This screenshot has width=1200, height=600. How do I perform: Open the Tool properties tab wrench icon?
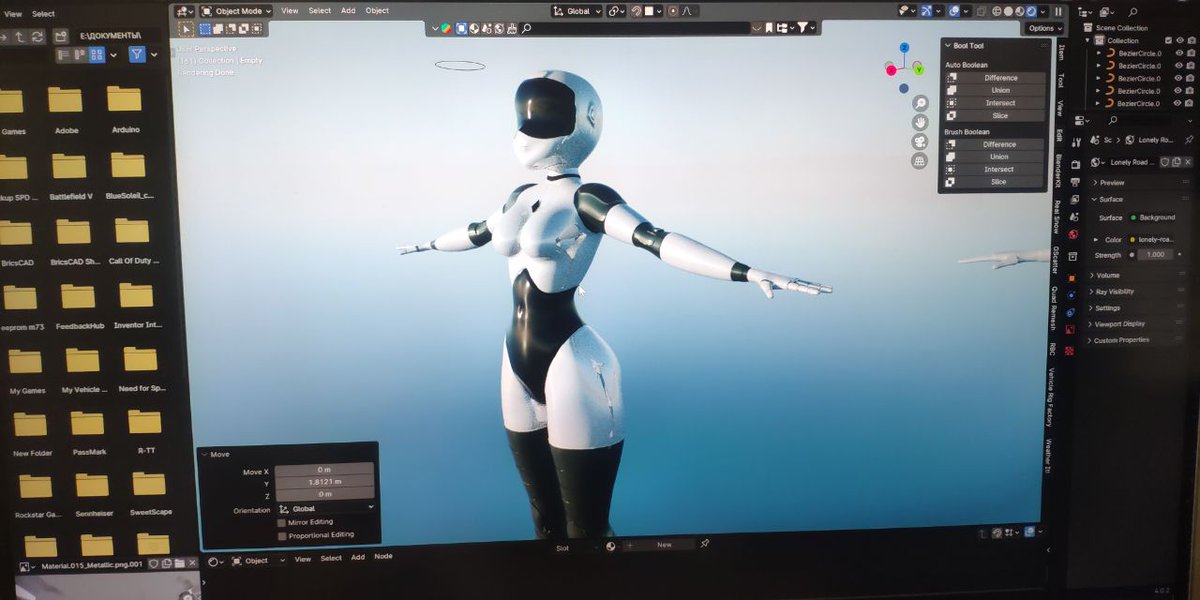(1076, 143)
